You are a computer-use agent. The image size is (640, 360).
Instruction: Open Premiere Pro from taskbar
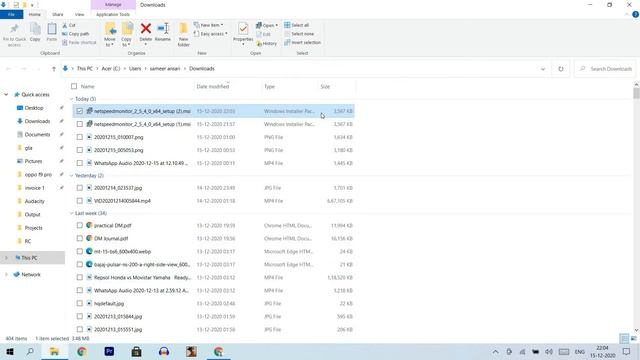(x=109, y=351)
